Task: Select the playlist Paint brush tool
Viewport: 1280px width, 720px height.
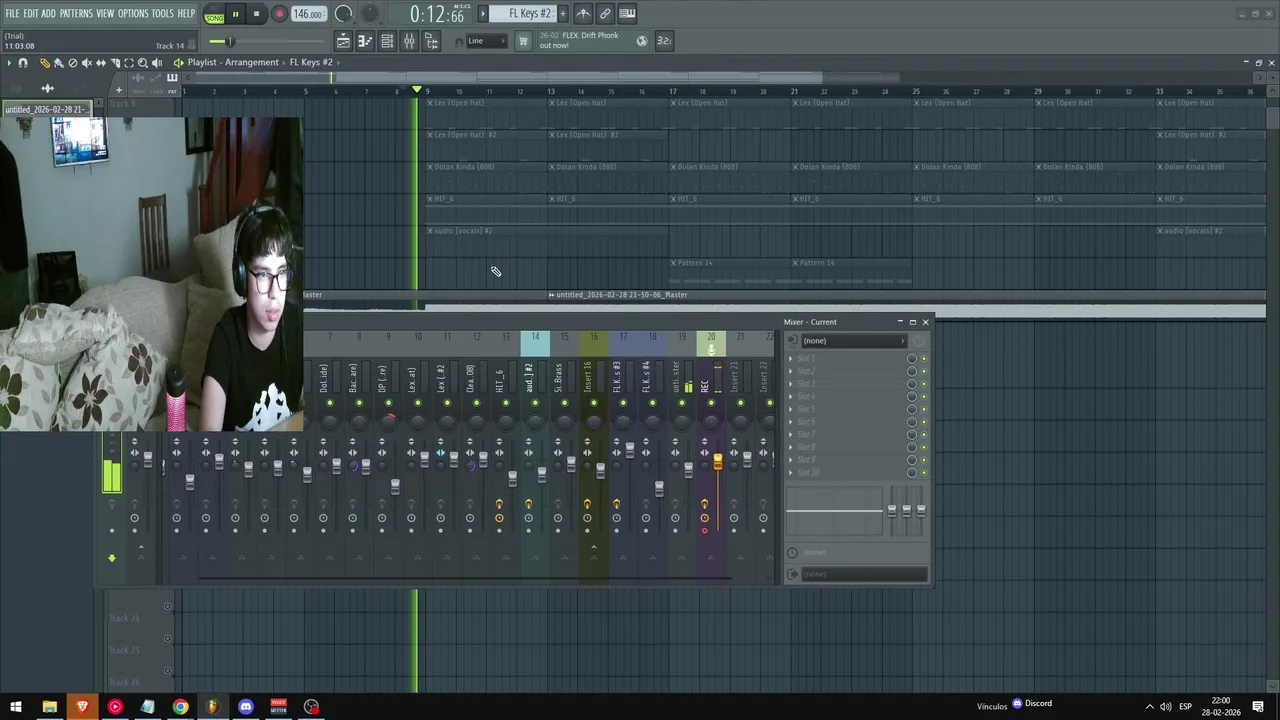Action: [x=58, y=63]
